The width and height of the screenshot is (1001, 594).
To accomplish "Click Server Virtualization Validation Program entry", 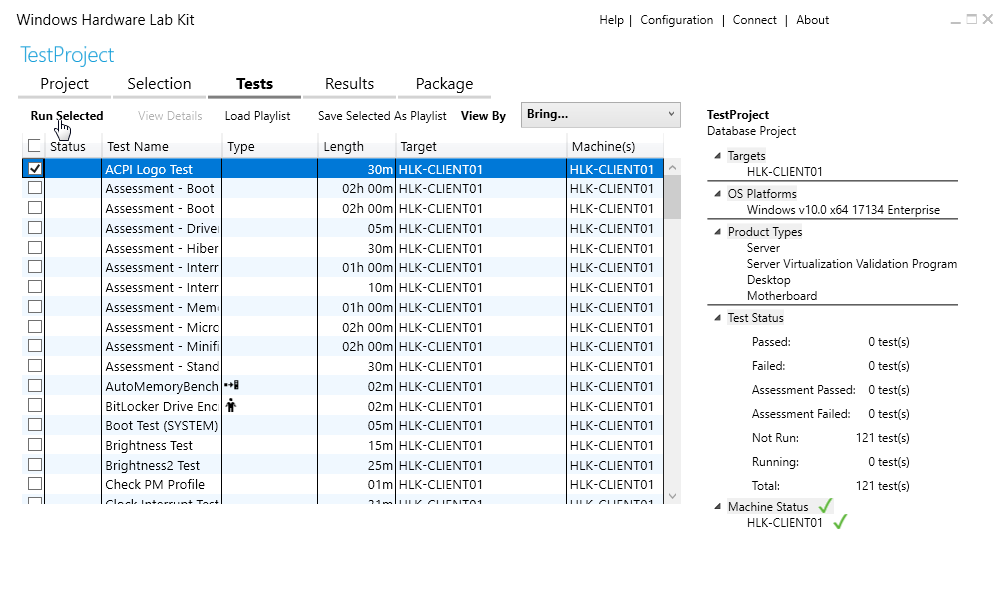I will [852, 264].
